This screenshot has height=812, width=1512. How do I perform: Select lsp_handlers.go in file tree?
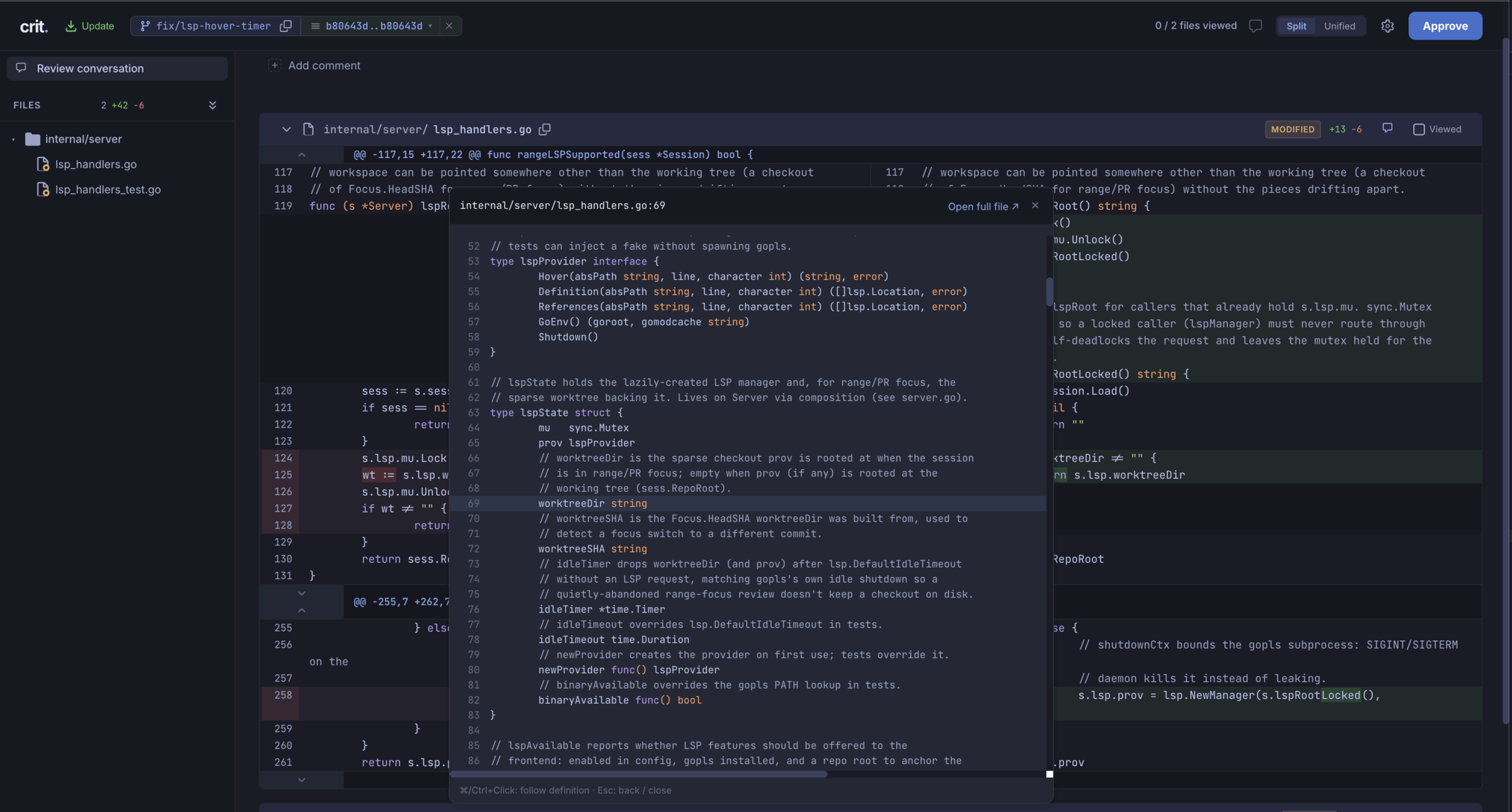coord(96,164)
